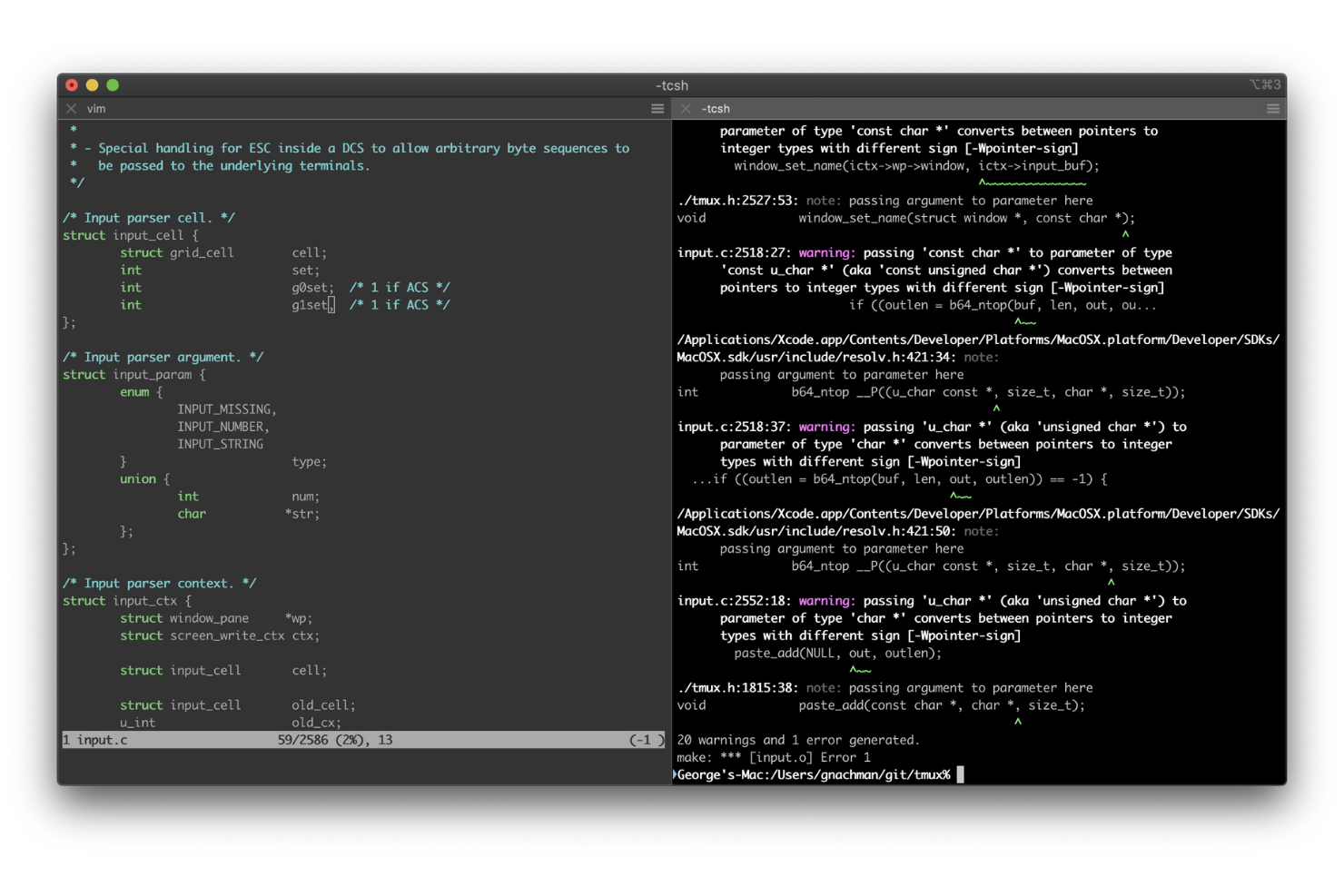Click the red close traffic light button
Screen dimensions: 1344x896
pos(71,84)
